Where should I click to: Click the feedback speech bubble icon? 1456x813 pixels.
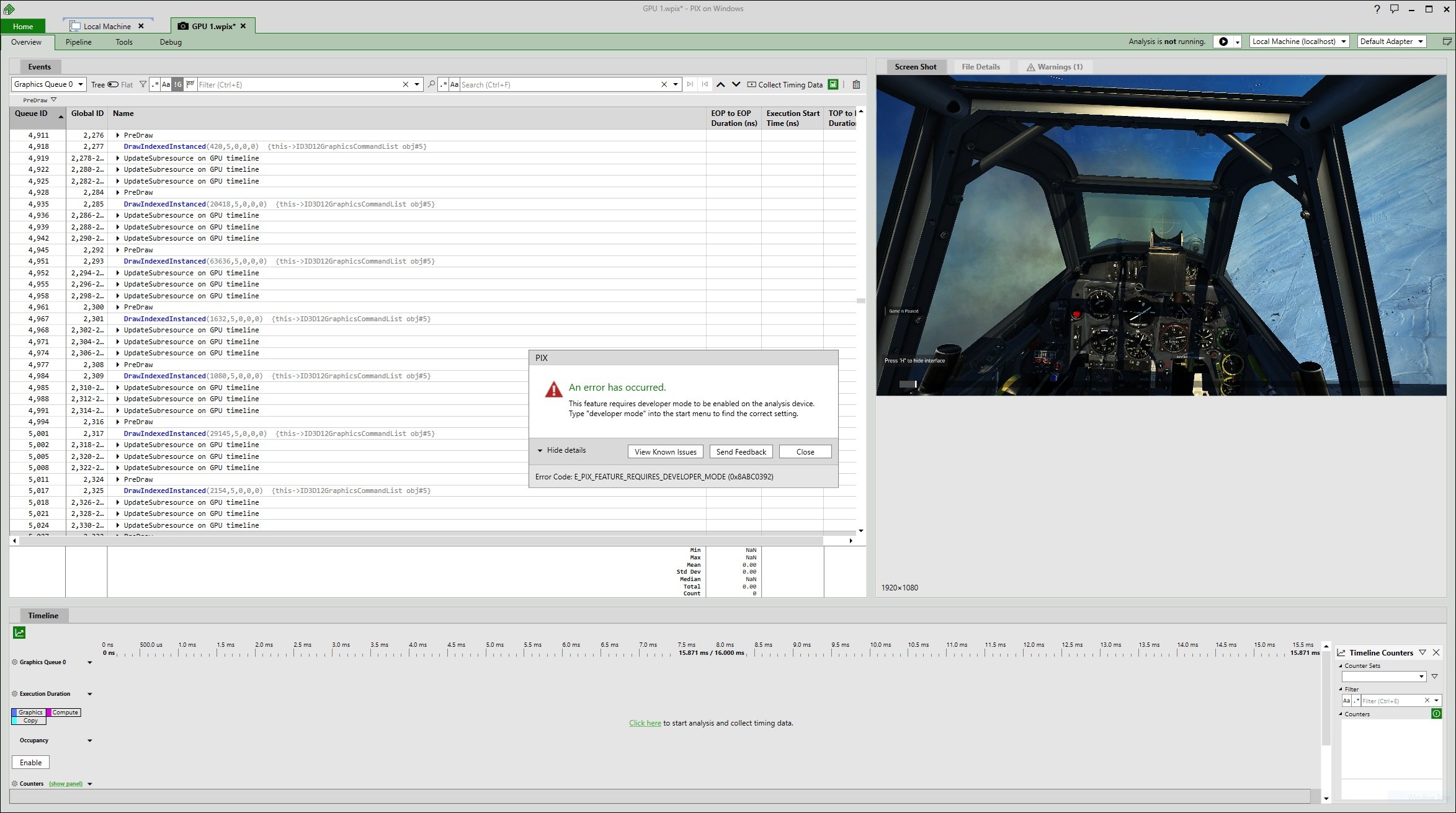[x=1394, y=9]
